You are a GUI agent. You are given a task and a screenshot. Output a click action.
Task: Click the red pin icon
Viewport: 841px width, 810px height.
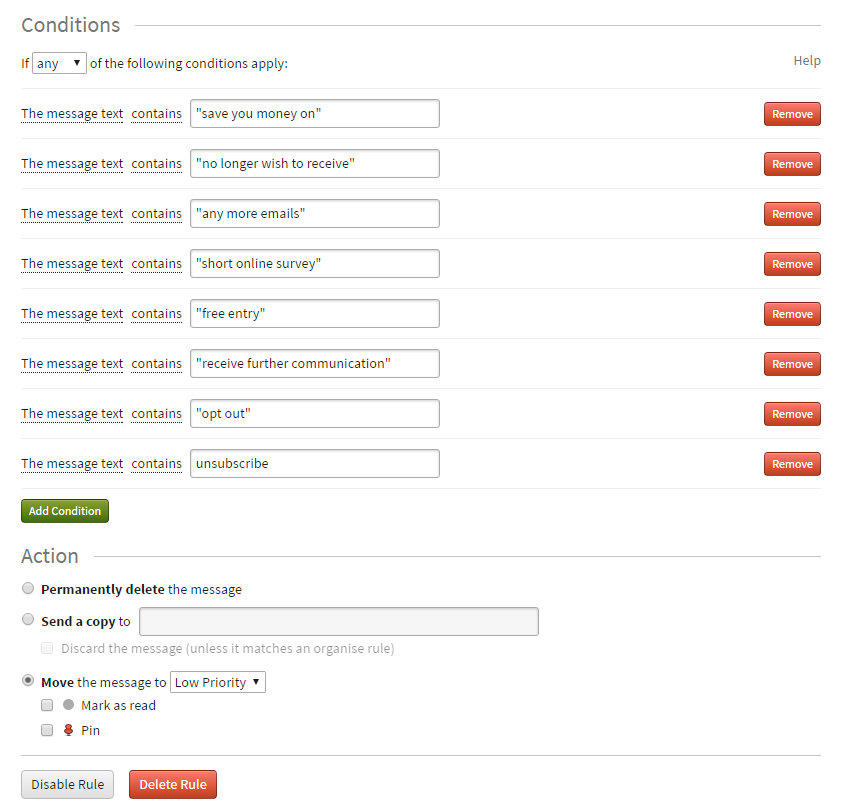pos(68,730)
